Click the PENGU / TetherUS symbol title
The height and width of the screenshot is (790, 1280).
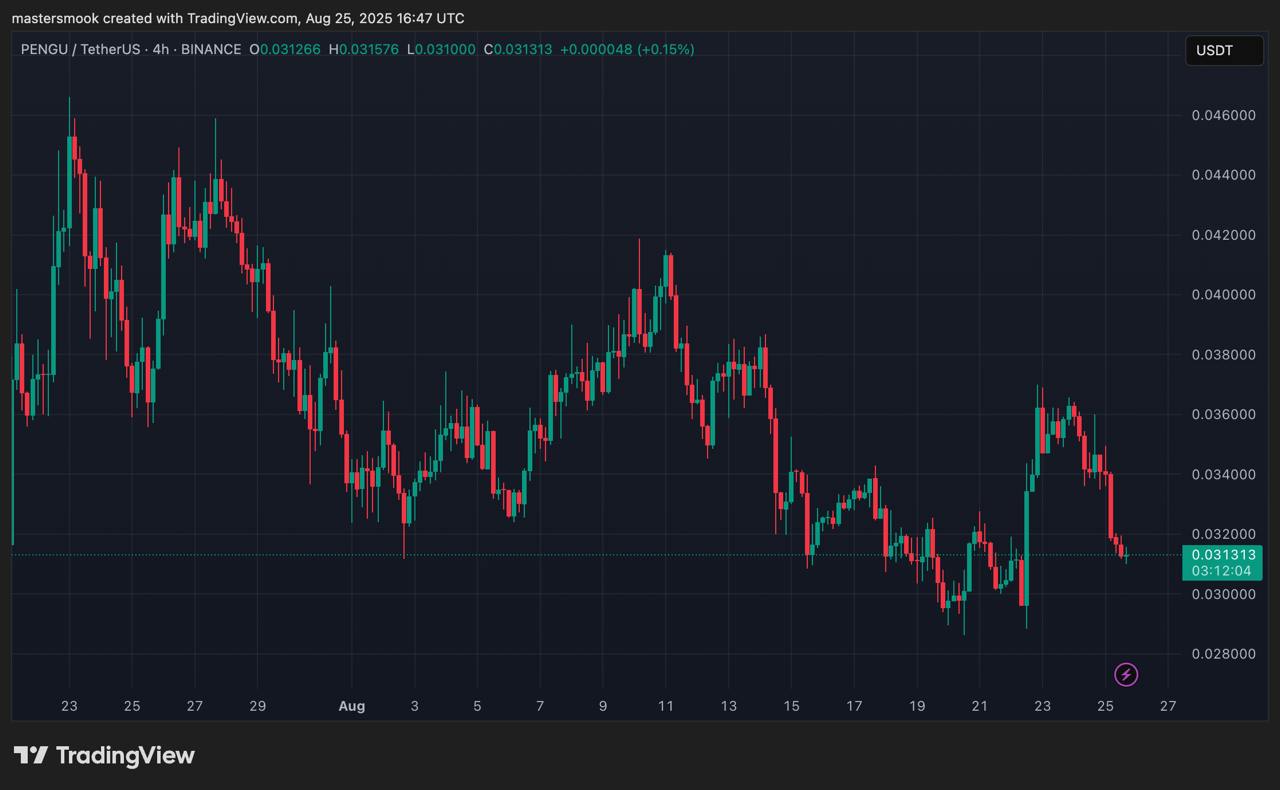[80, 49]
